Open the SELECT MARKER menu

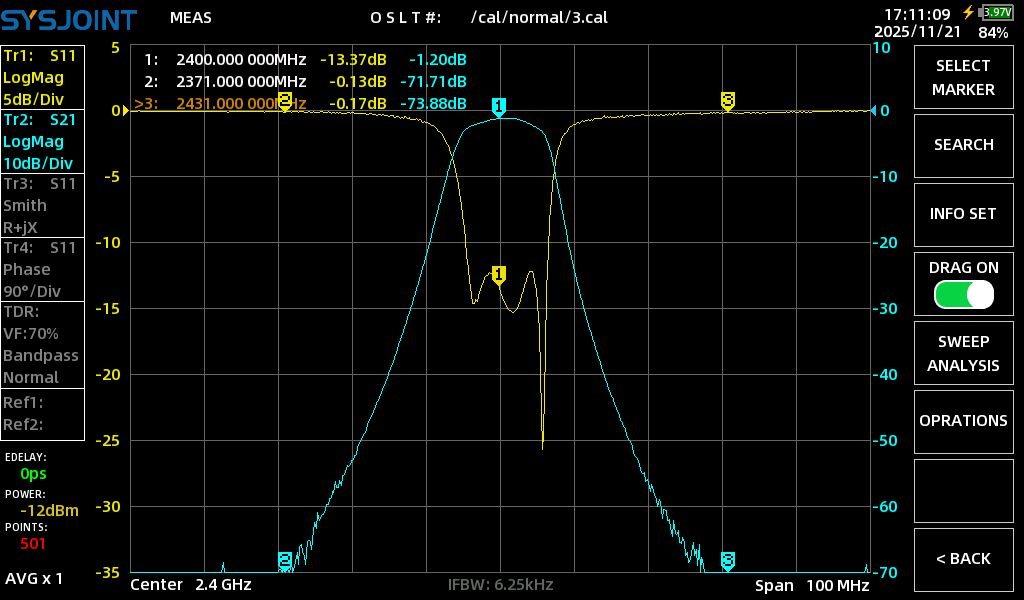point(963,78)
